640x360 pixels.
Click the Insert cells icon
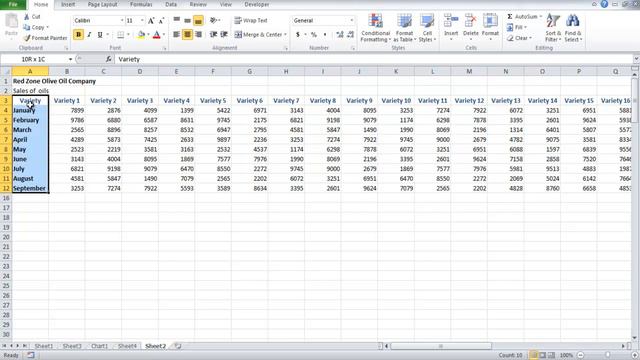pyautogui.click(x=451, y=20)
